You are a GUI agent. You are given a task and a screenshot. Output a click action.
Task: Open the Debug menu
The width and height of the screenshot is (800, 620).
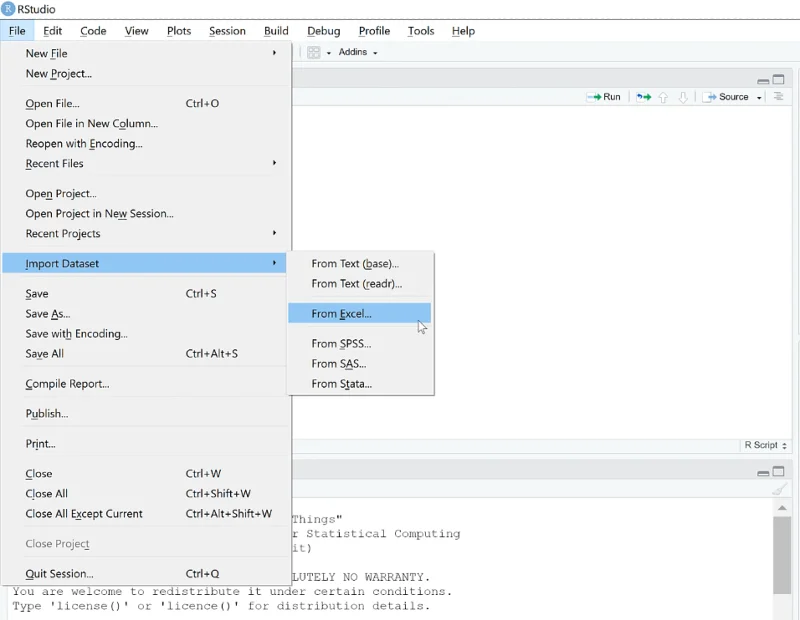coord(323,31)
